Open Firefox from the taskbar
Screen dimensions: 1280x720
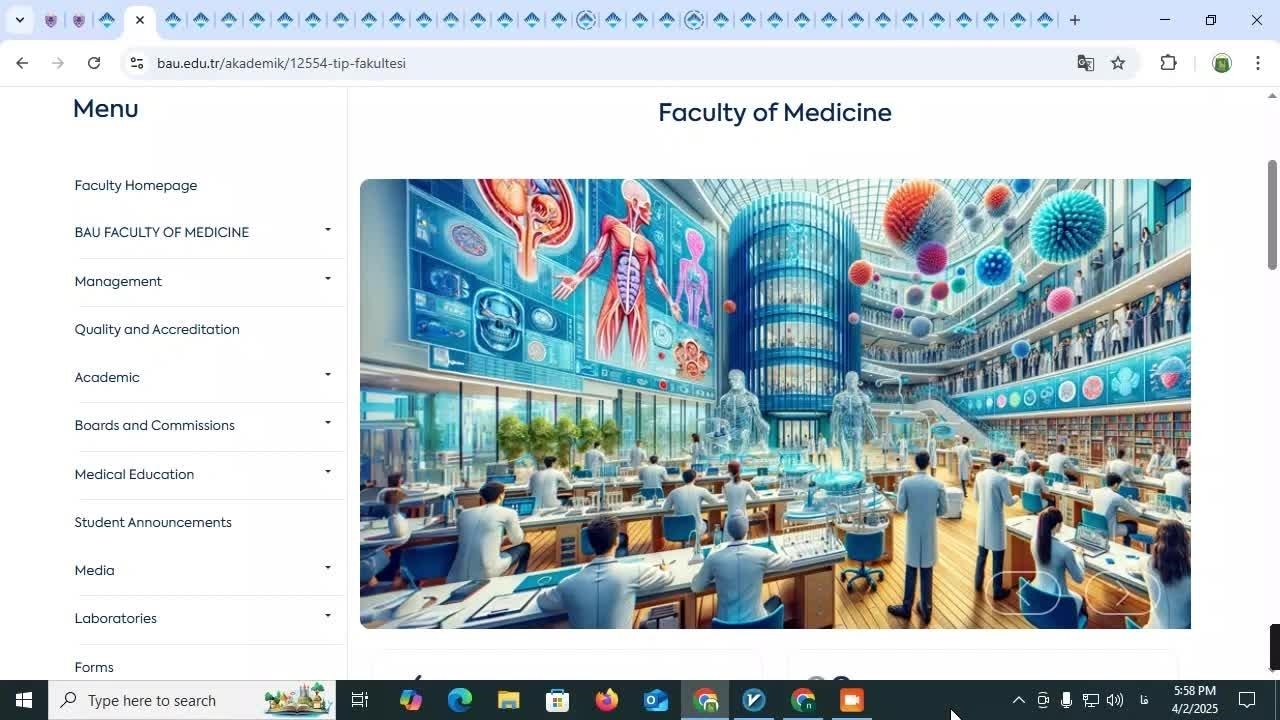(606, 700)
